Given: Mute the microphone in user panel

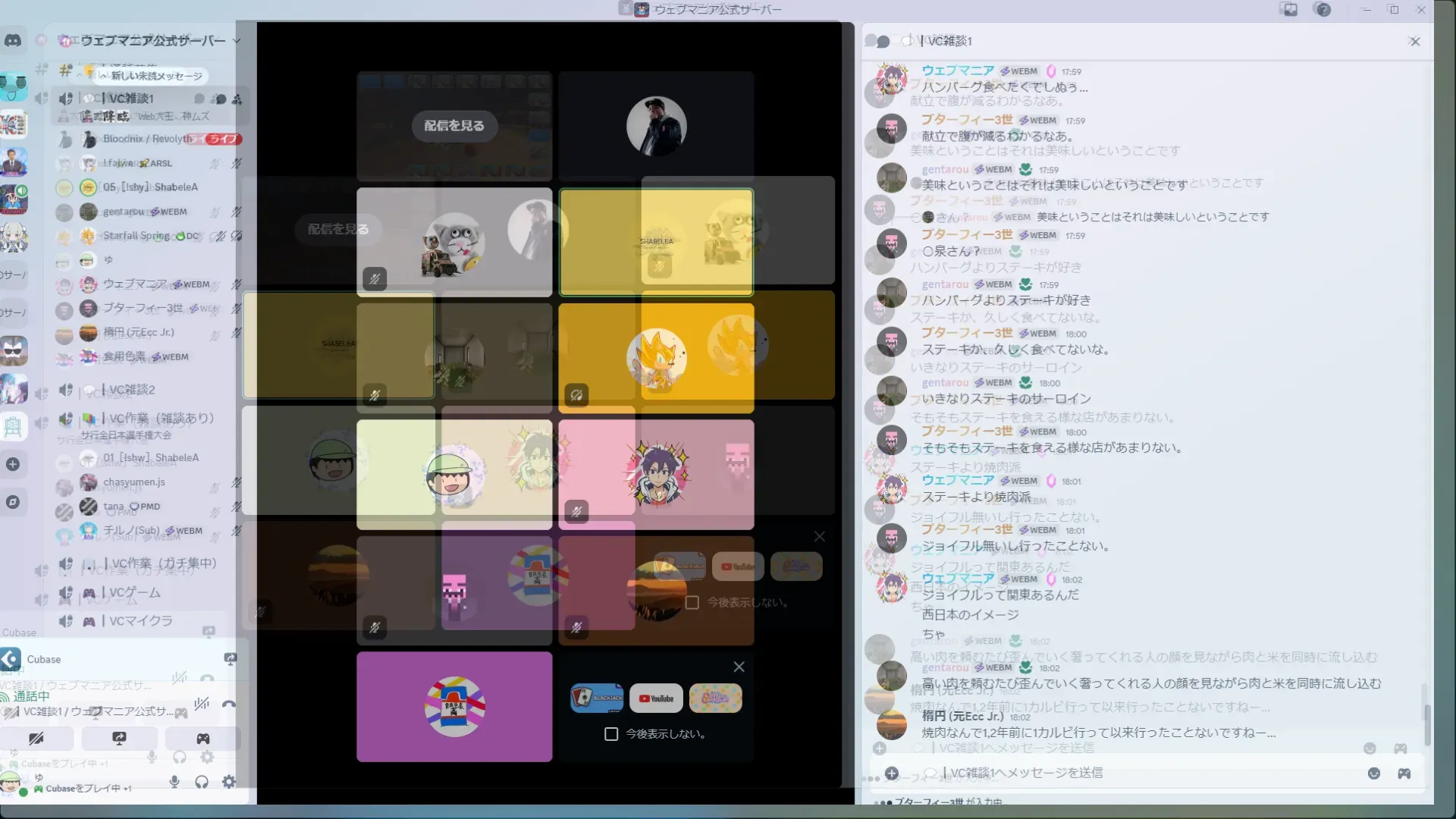Looking at the screenshot, I should click(x=174, y=782).
